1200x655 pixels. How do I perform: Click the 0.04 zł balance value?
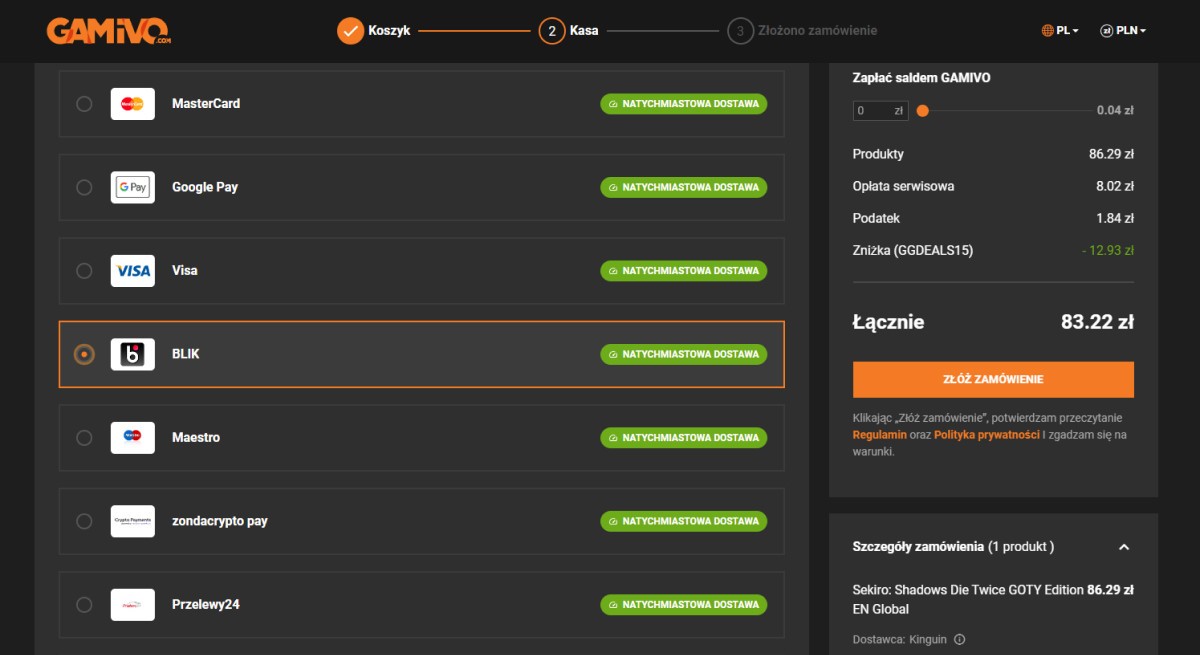pyautogui.click(x=1115, y=111)
